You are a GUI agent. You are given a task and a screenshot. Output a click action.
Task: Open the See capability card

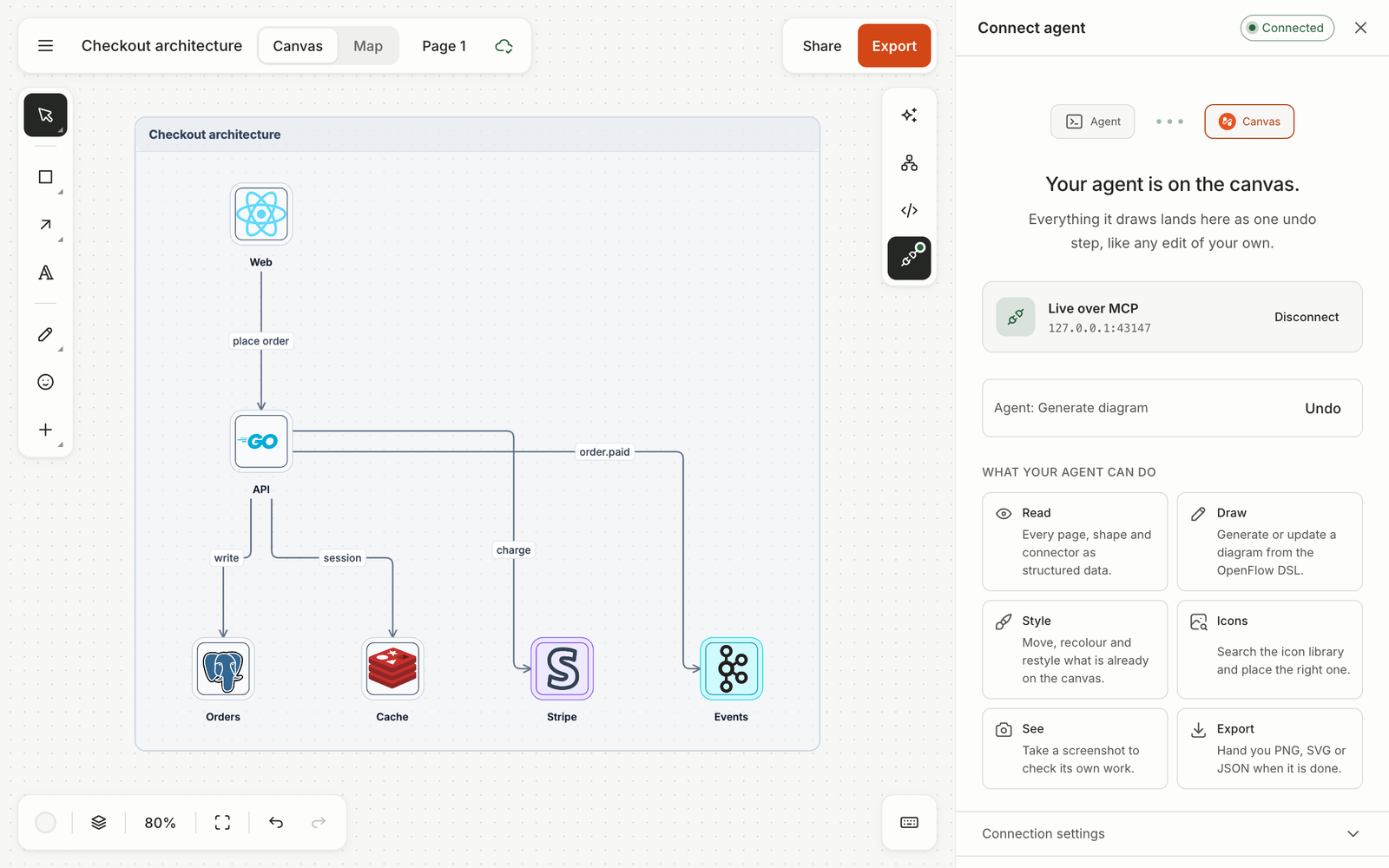(1075, 748)
